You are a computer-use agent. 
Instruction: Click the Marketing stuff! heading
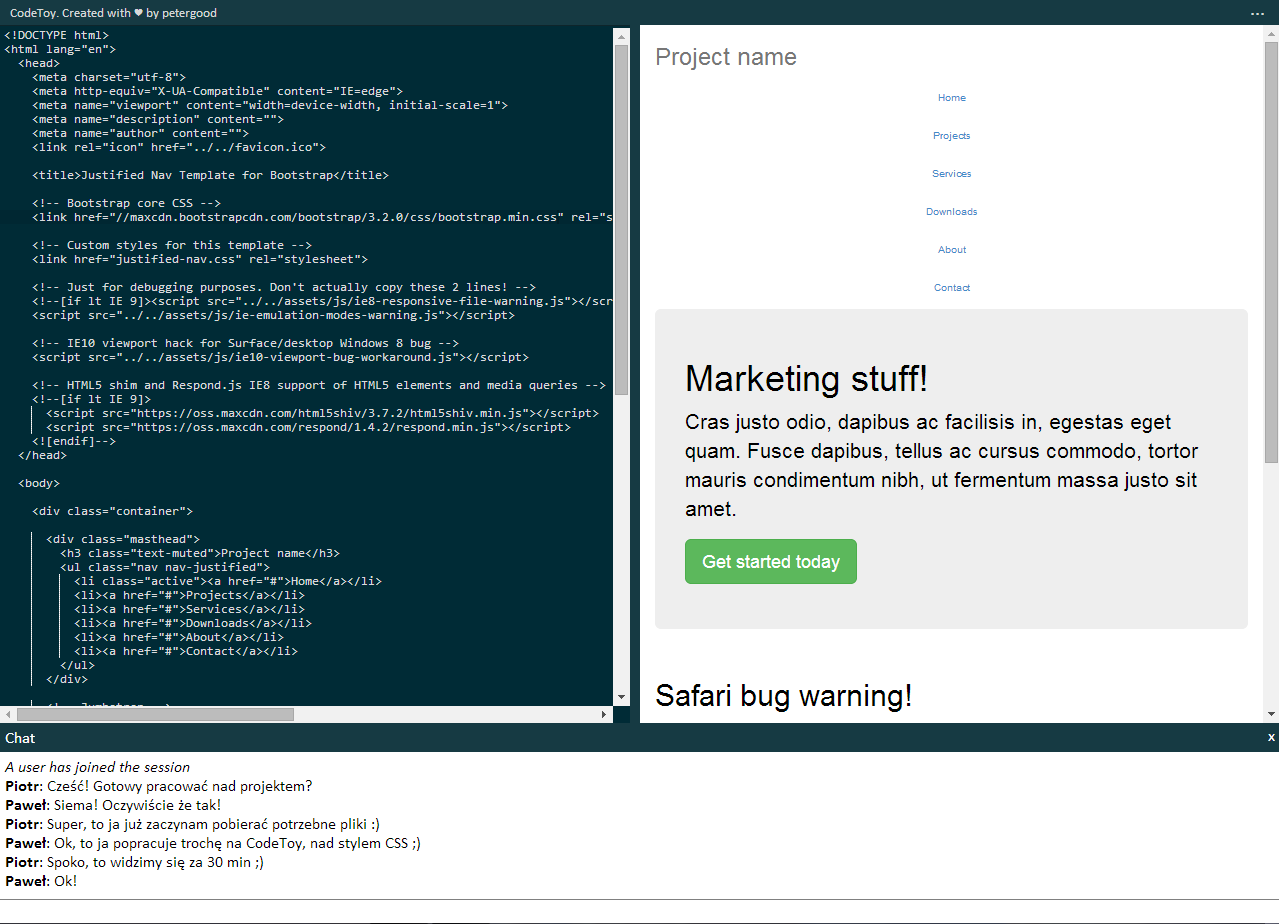[807, 379]
